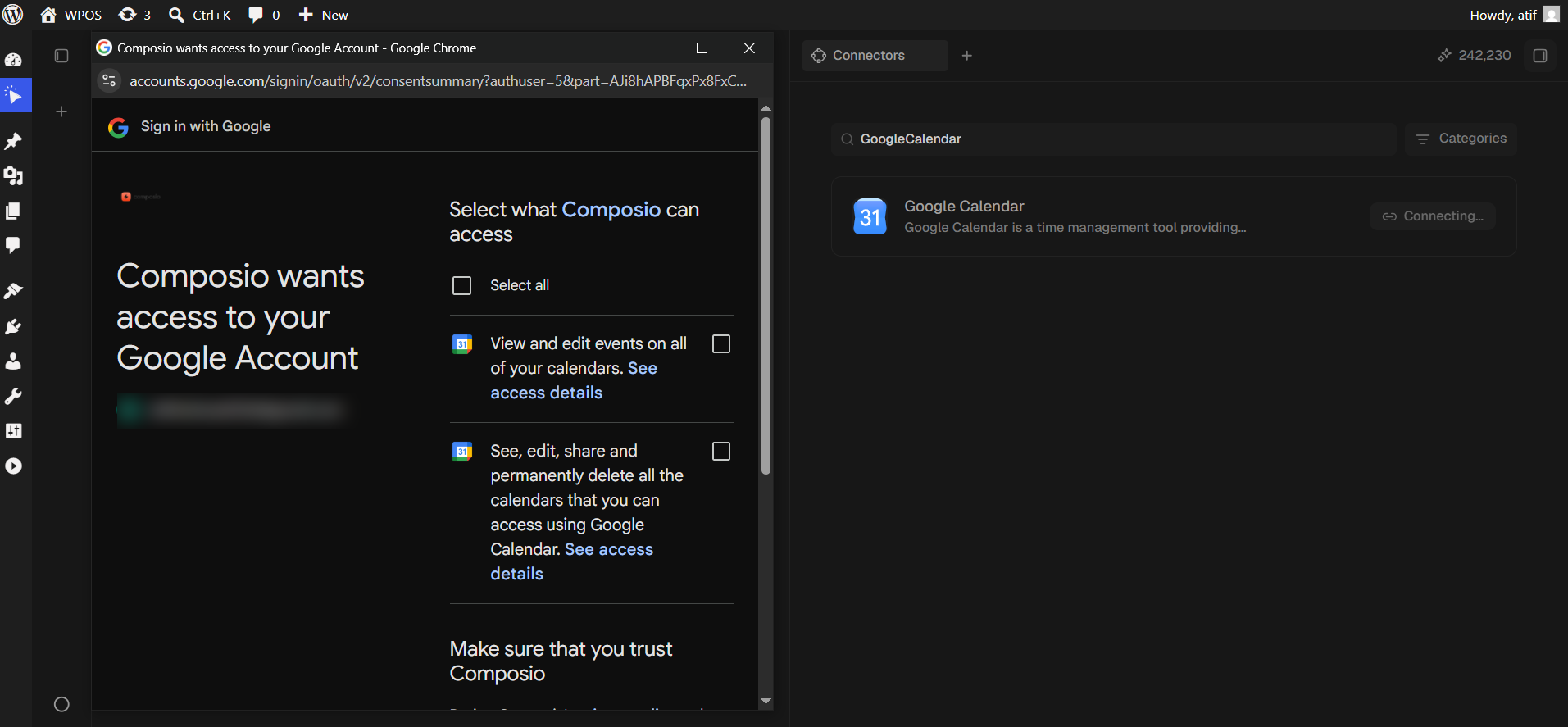Click the Google Calendar 31 icon
Screen dimensions: 1568x727
(870, 216)
